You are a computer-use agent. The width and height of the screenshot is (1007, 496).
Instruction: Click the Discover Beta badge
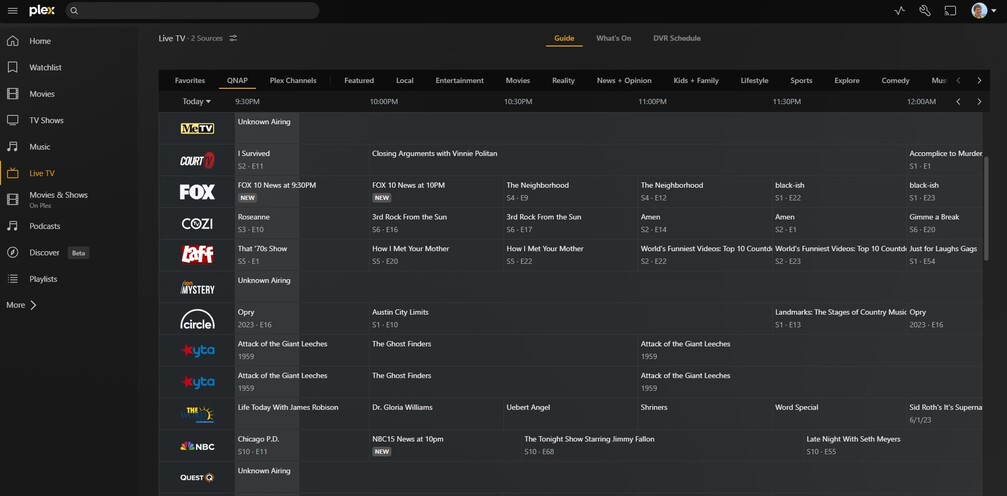pyautogui.click(x=78, y=253)
